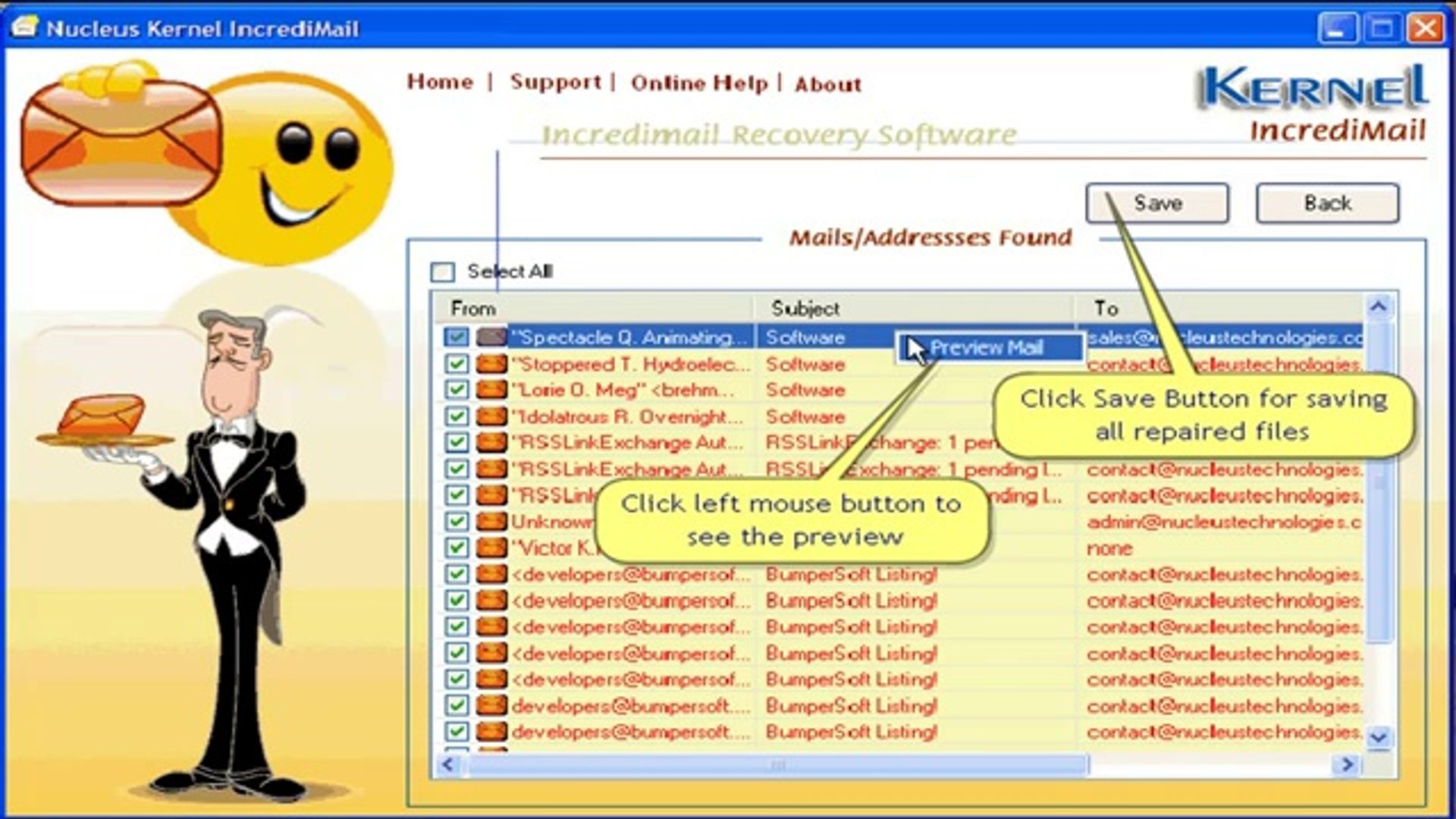
Task: Click the Save button
Action: click(1157, 203)
